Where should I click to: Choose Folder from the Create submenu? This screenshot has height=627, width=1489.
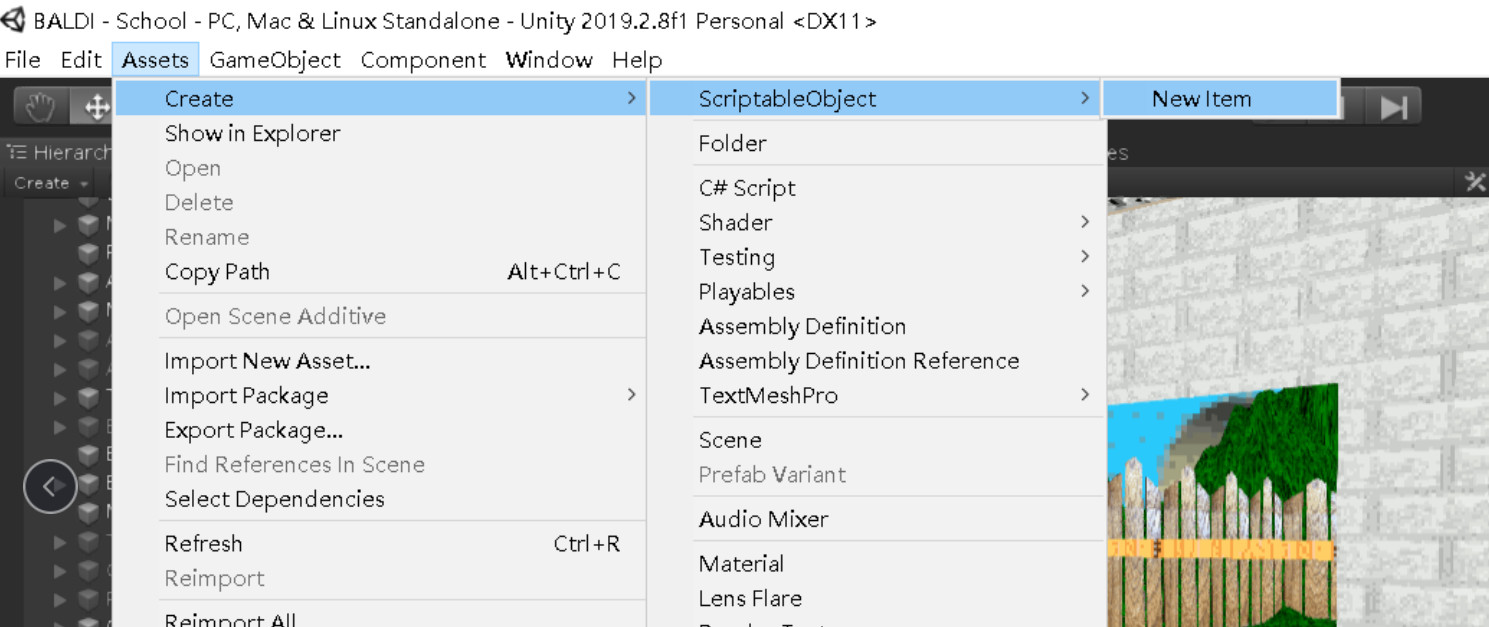click(x=732, y=143)
